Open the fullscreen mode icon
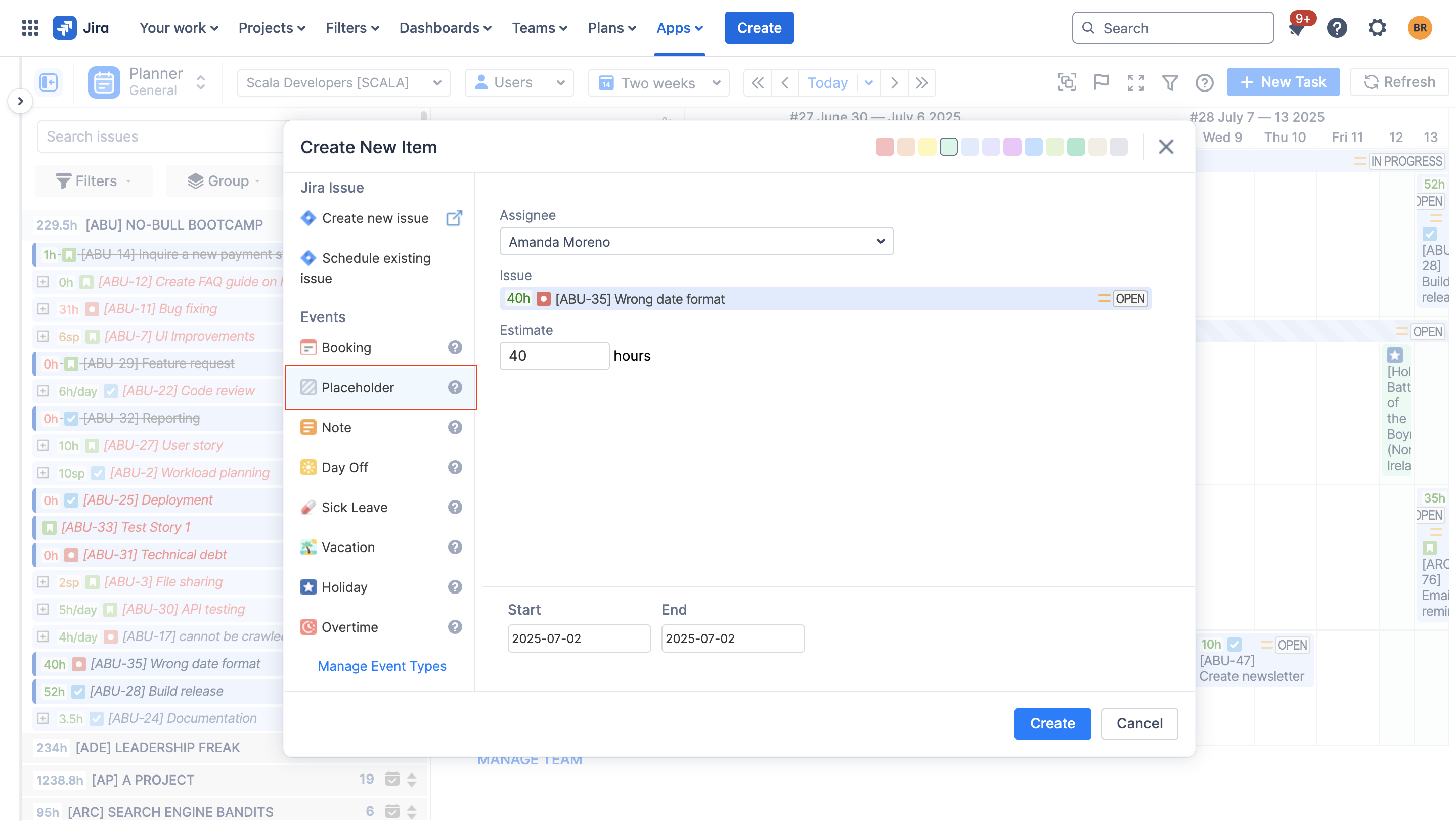 pos(1135,82)
